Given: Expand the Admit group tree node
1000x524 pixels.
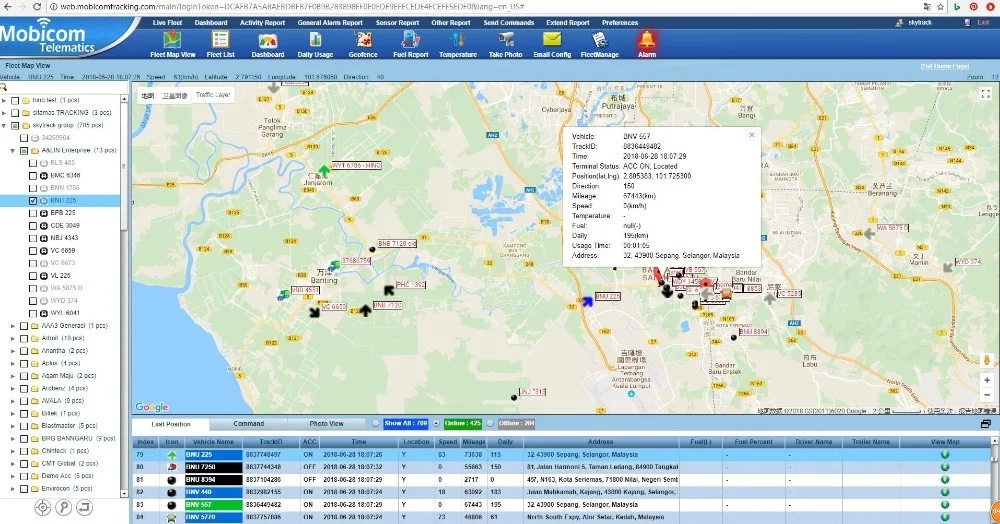Looking at the screenshot, I should pos(12,338).
